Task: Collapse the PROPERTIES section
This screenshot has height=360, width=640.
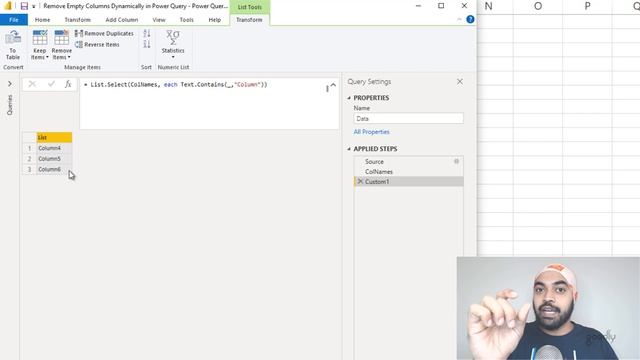Action: coord(349,98)
